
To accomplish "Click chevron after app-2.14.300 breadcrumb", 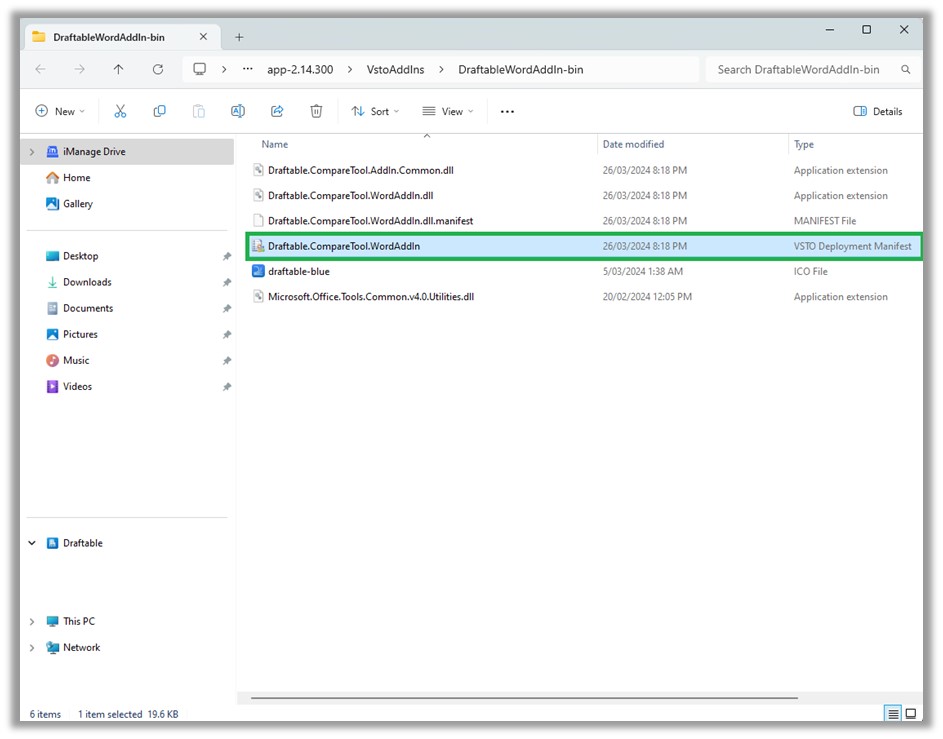I will point(350,70).
